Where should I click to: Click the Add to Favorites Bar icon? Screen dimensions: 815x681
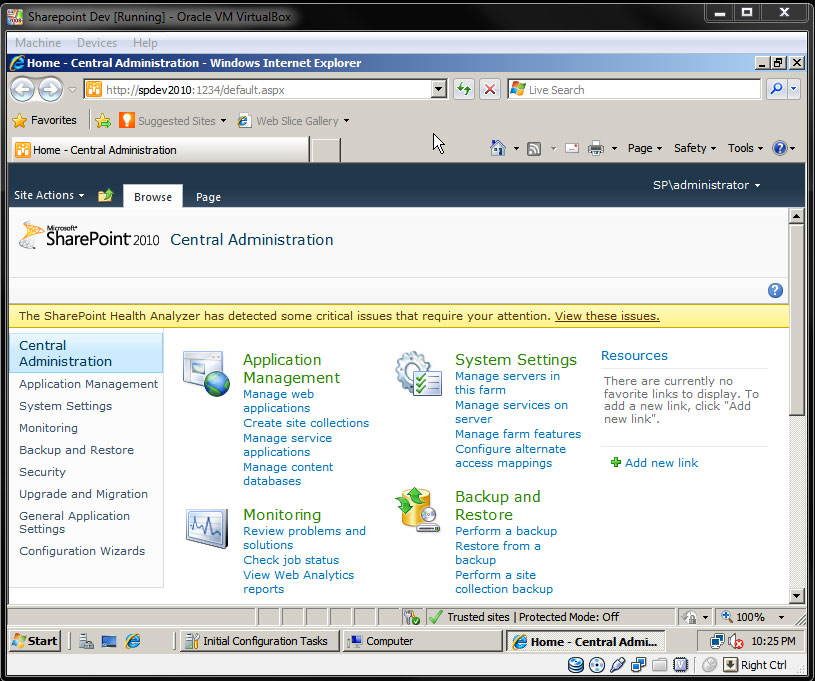tap(103, 121)
